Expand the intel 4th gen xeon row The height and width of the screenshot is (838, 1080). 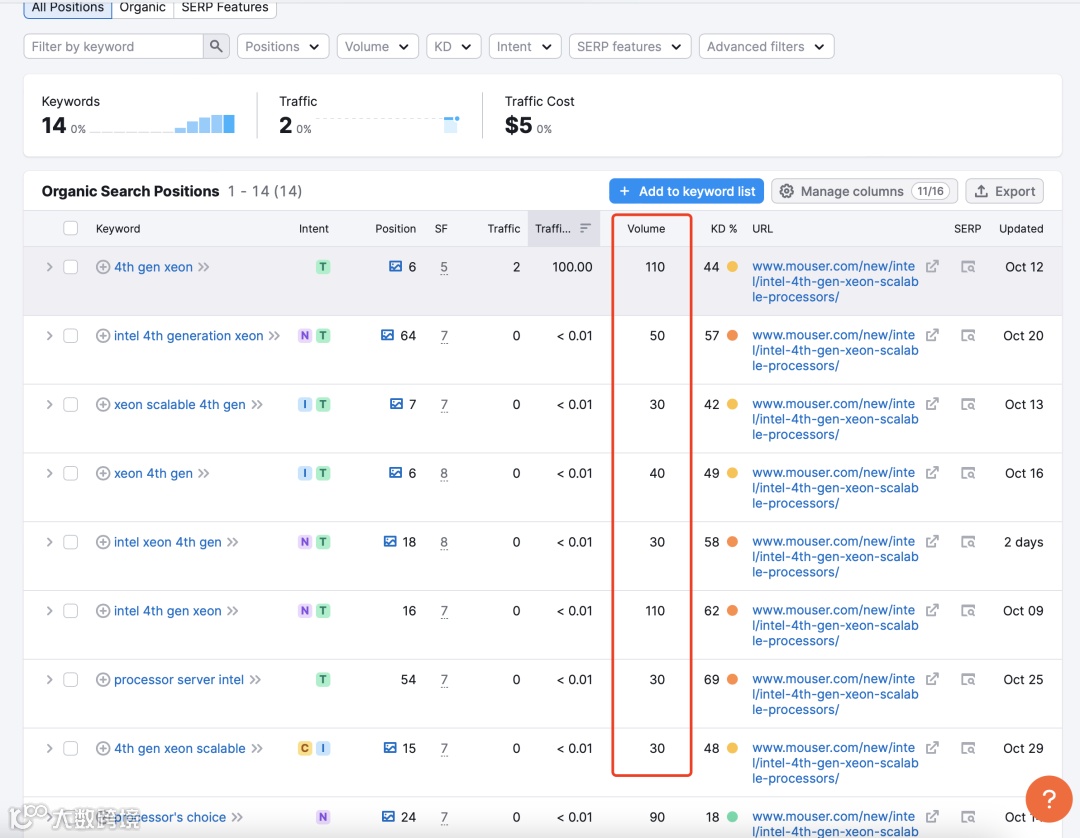point(49,611)
